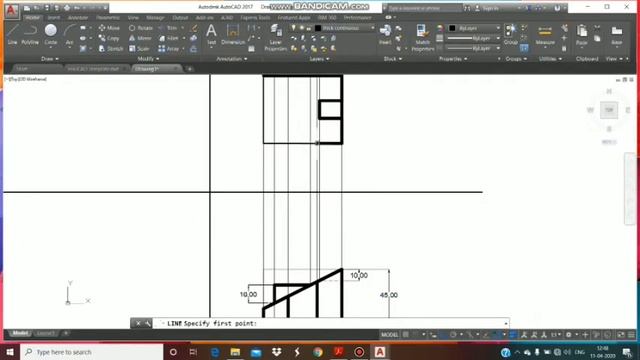Viewport: 640px width, 360px height.
Task: Open the Home ribbon tab
Action: coord(32,18)
